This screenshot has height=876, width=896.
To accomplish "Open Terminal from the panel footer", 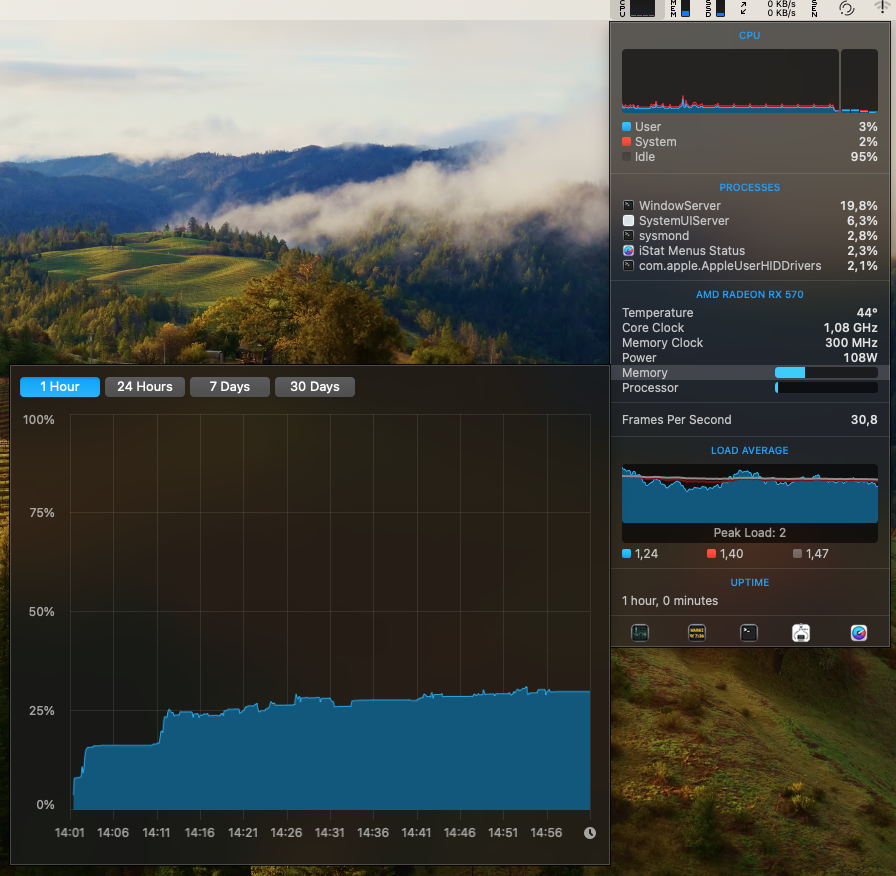I will [x=749, y=632].
